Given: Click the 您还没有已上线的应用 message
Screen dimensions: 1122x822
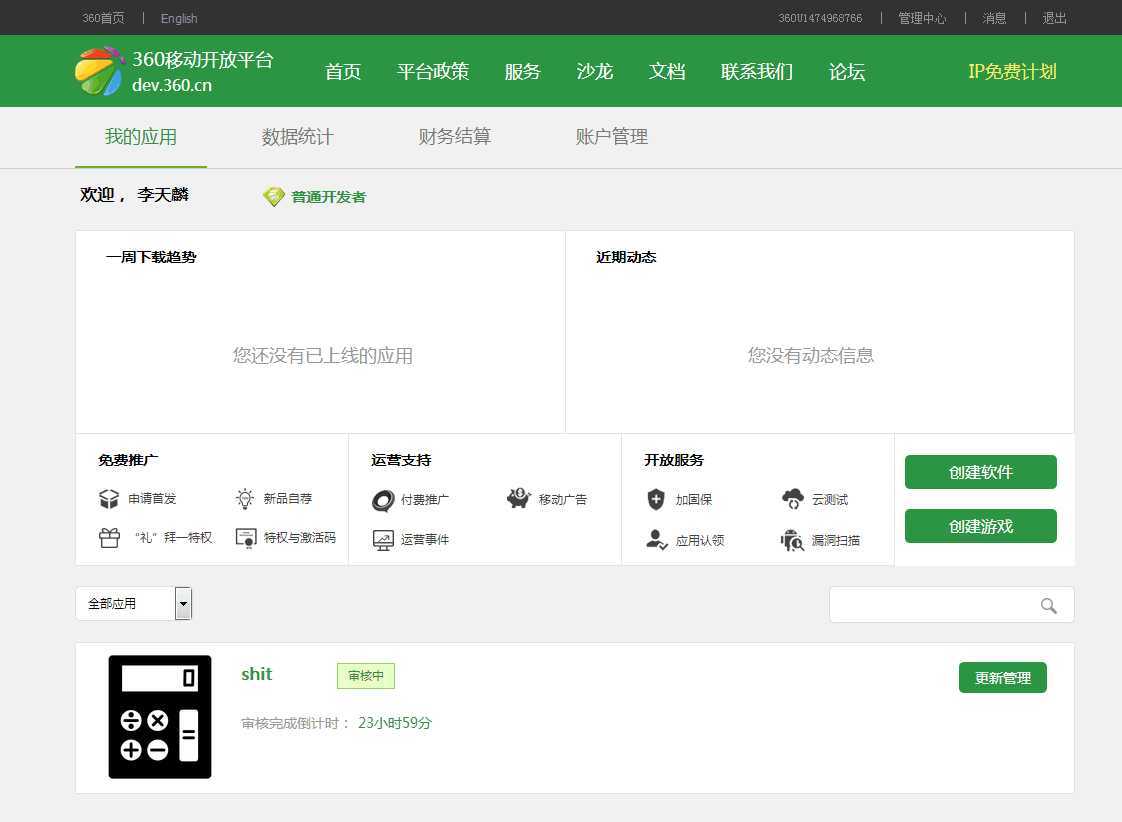Looking at the screenshot, I should 323,356.
